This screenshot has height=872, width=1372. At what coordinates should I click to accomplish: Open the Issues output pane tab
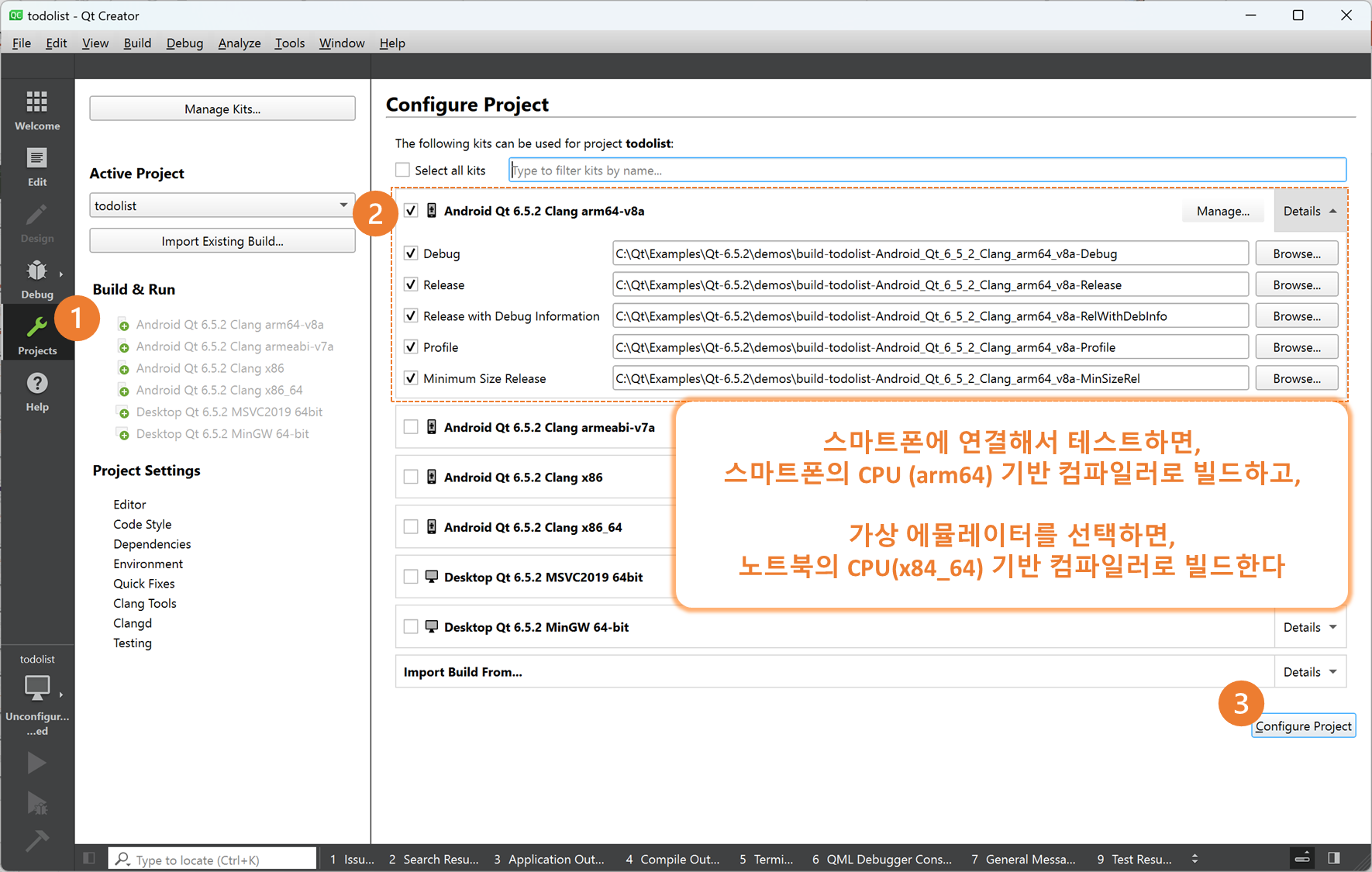click(353, 859)
